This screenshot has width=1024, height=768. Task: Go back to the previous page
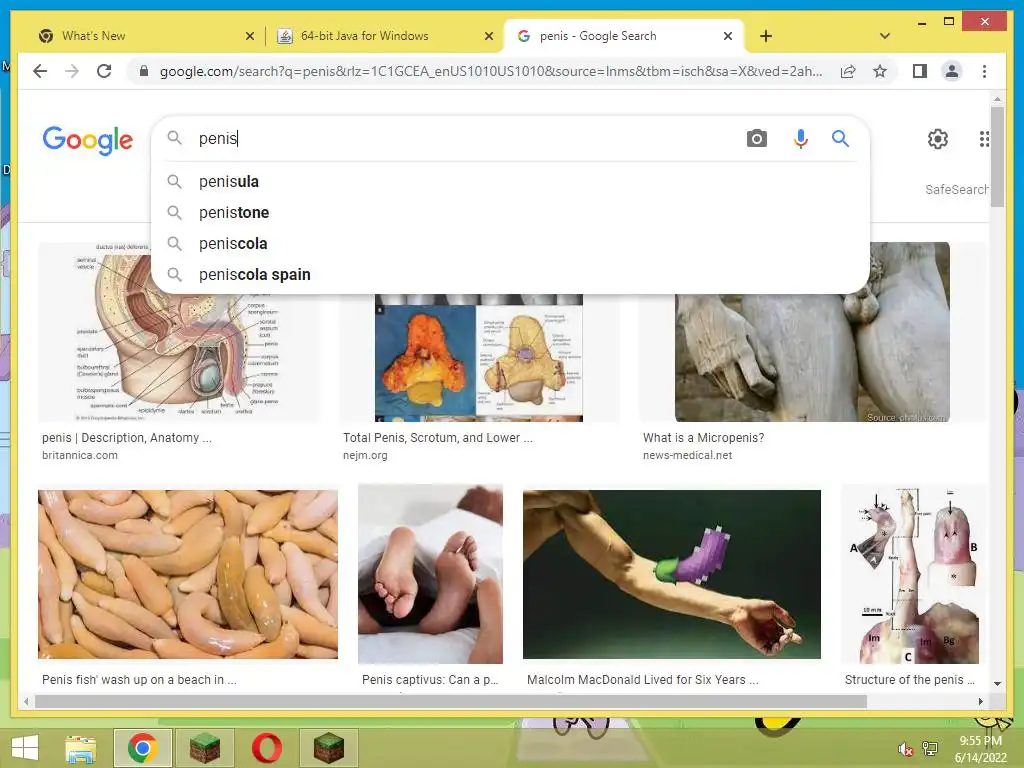40,71
